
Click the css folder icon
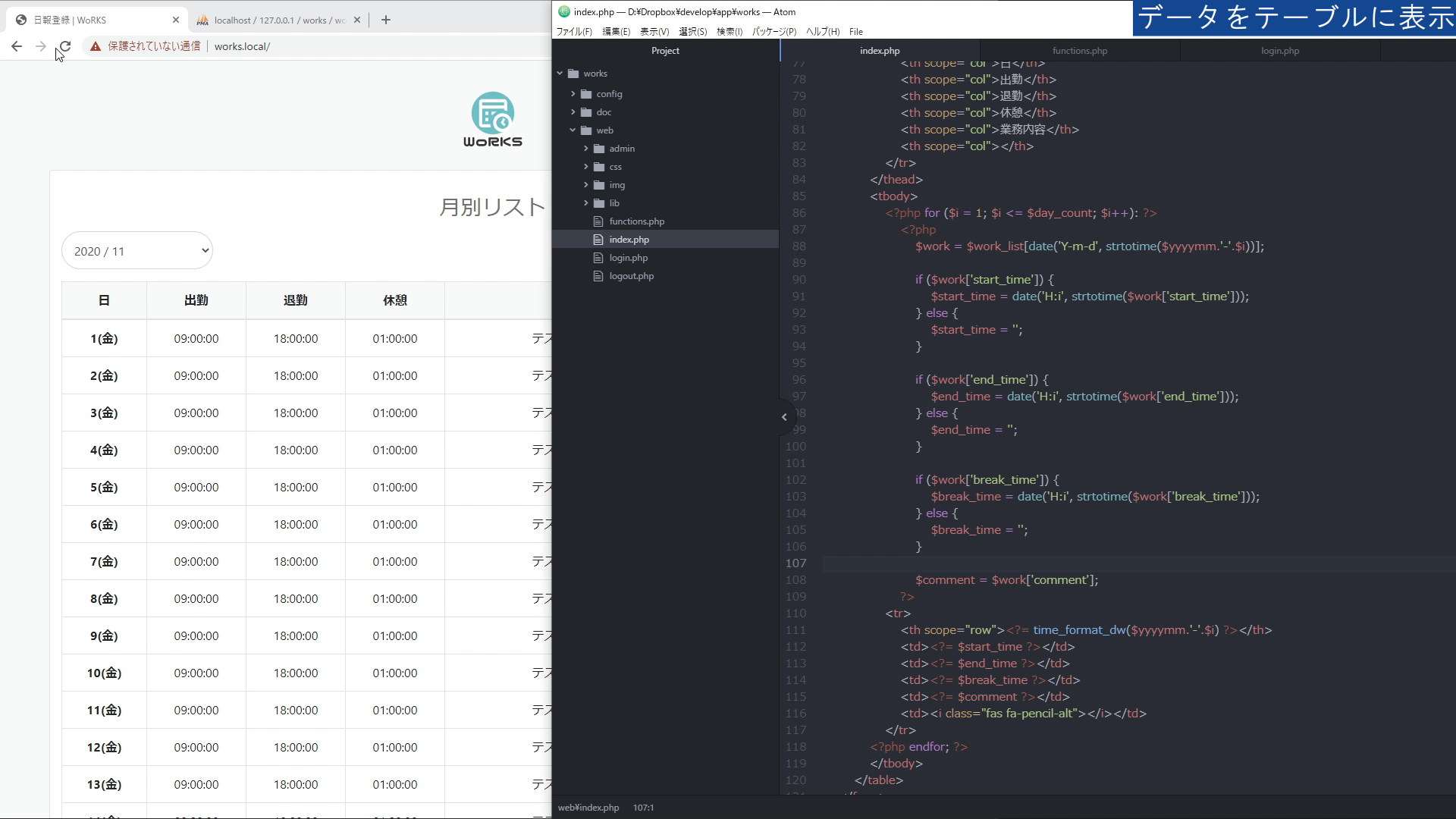coord(599,167)
